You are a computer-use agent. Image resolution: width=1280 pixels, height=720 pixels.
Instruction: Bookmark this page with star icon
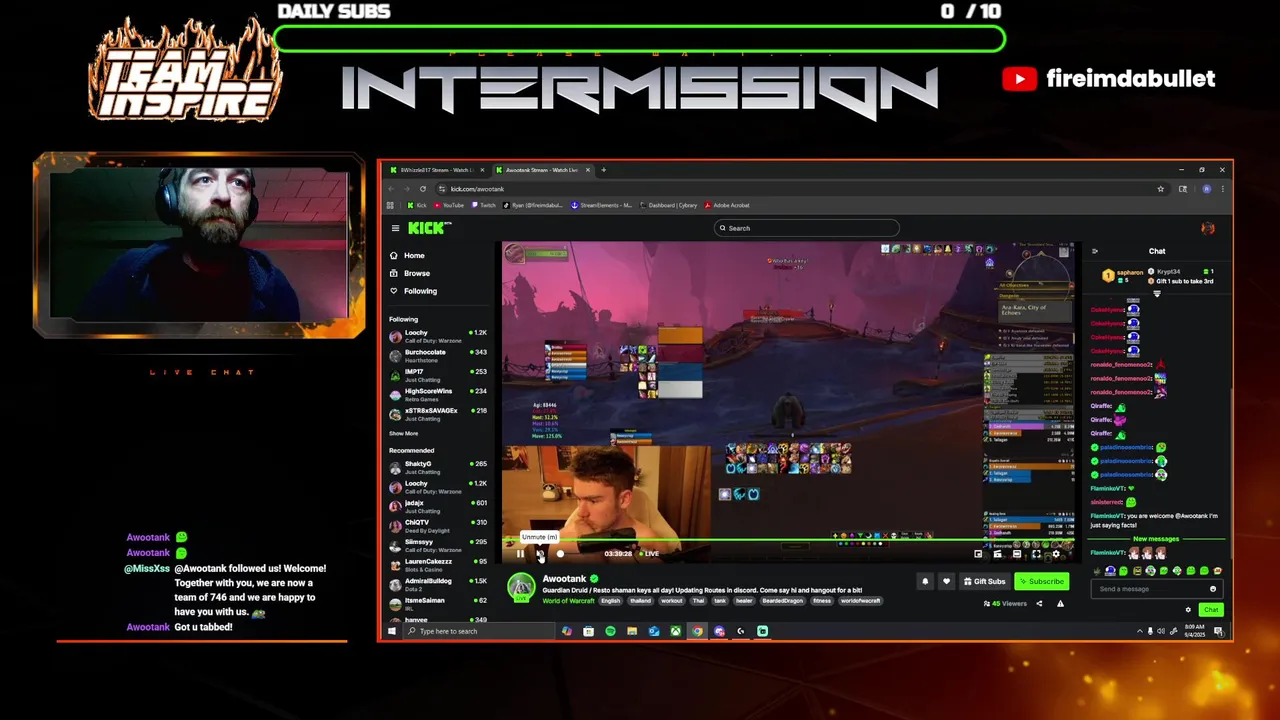[1161, 189]
